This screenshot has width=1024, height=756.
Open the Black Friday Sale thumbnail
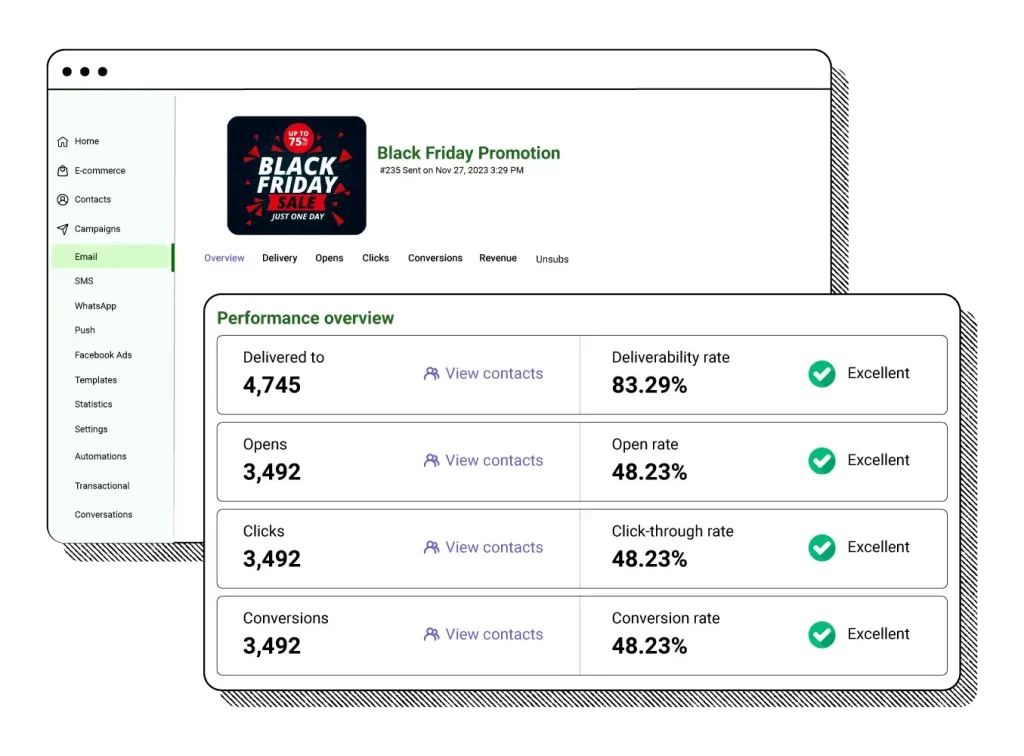tap(297, 176)
